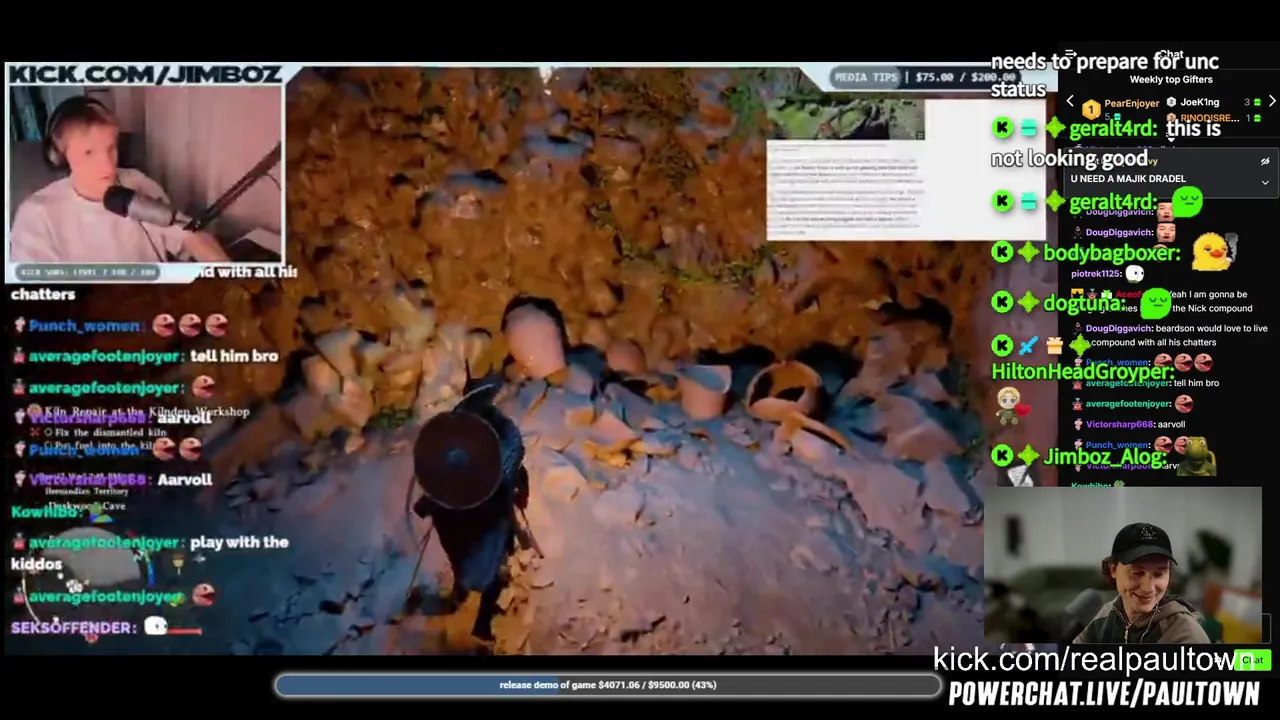Click the Kick badge beside dogtuna
Viewport: 1280px width, 720px height.
pyautogui.click(x=1002, y=302)
